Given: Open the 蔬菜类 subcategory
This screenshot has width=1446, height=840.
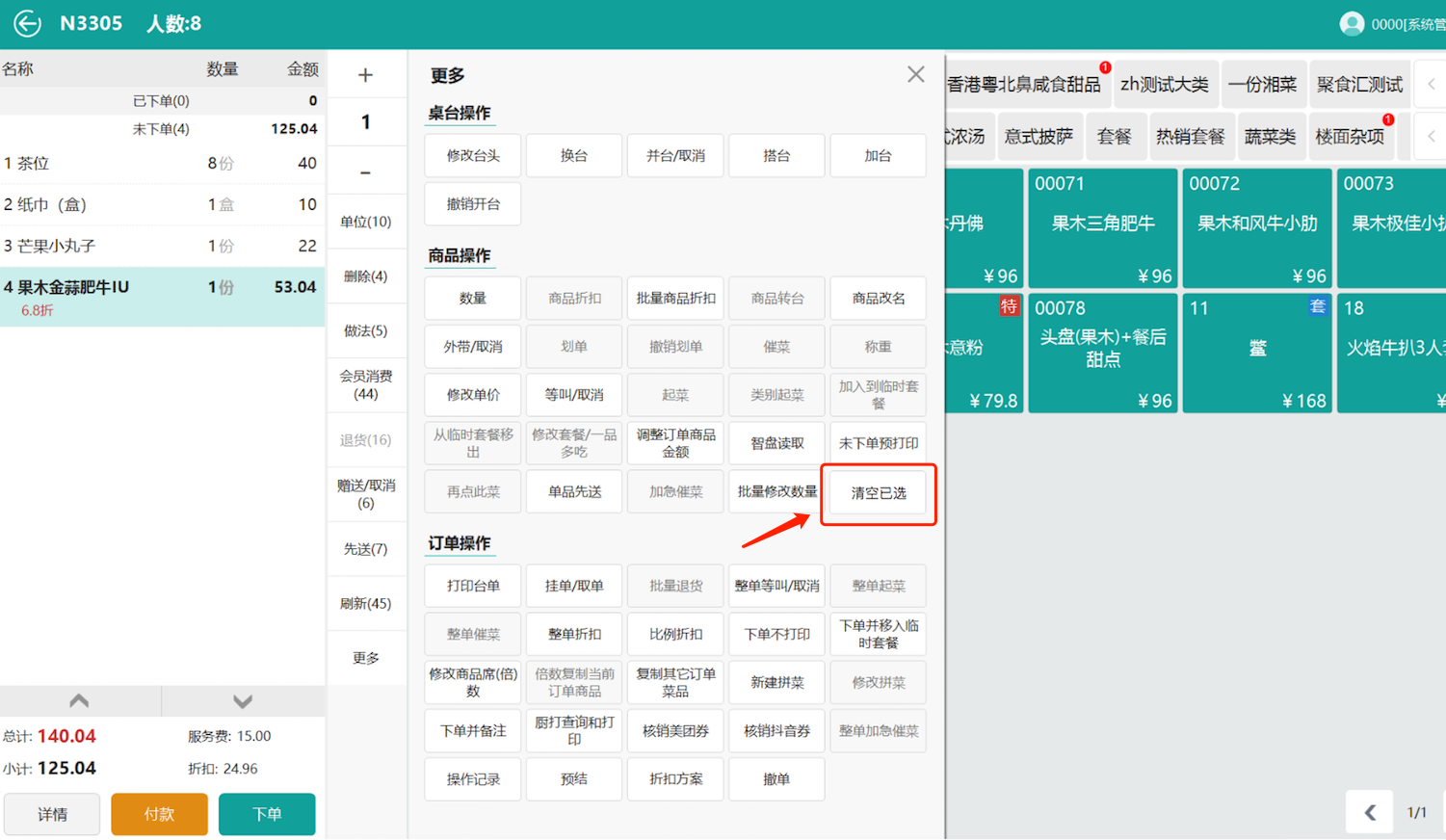Looking at the screenshot, I should (x=1270, y=137).
